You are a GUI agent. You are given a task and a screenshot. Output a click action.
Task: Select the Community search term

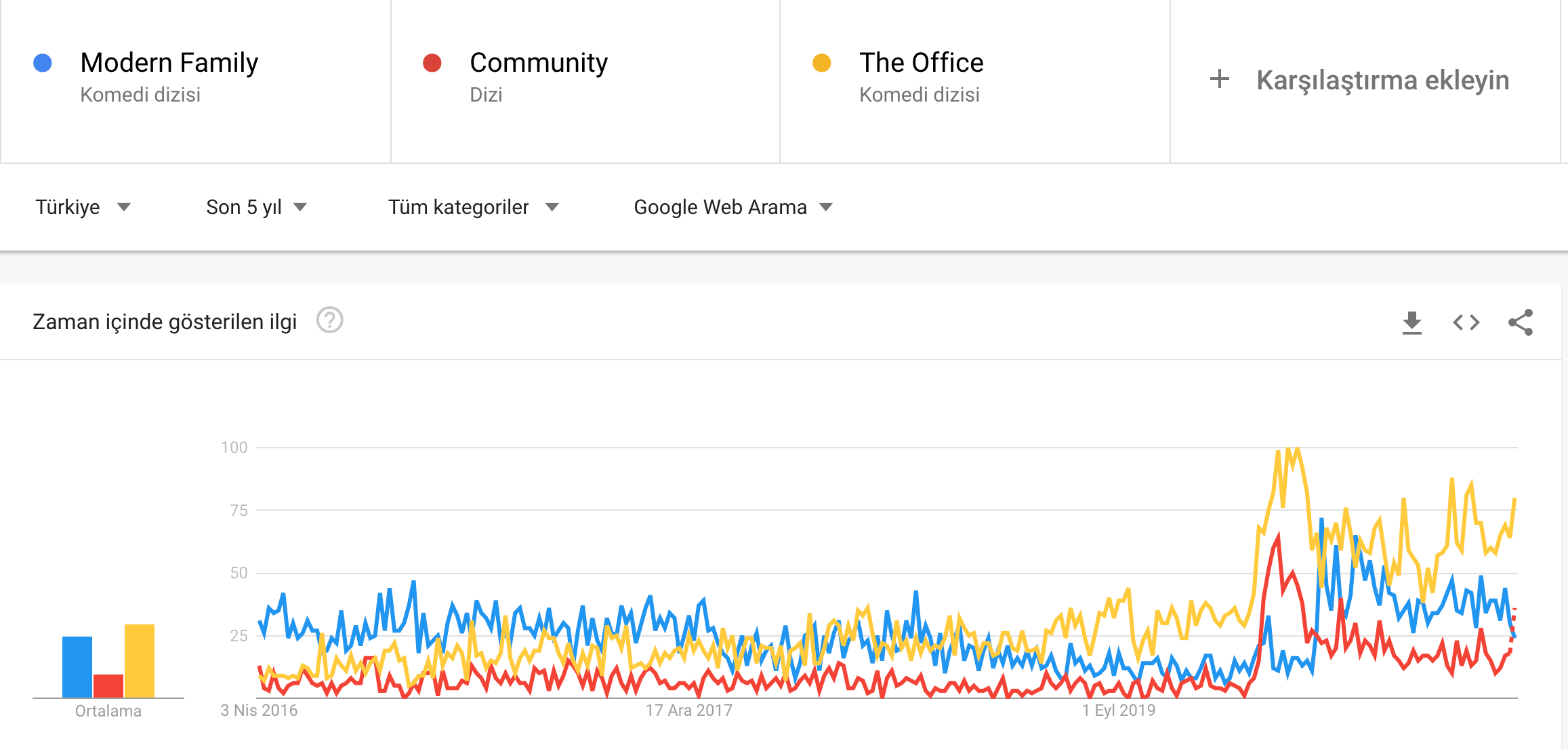point(539,63)
